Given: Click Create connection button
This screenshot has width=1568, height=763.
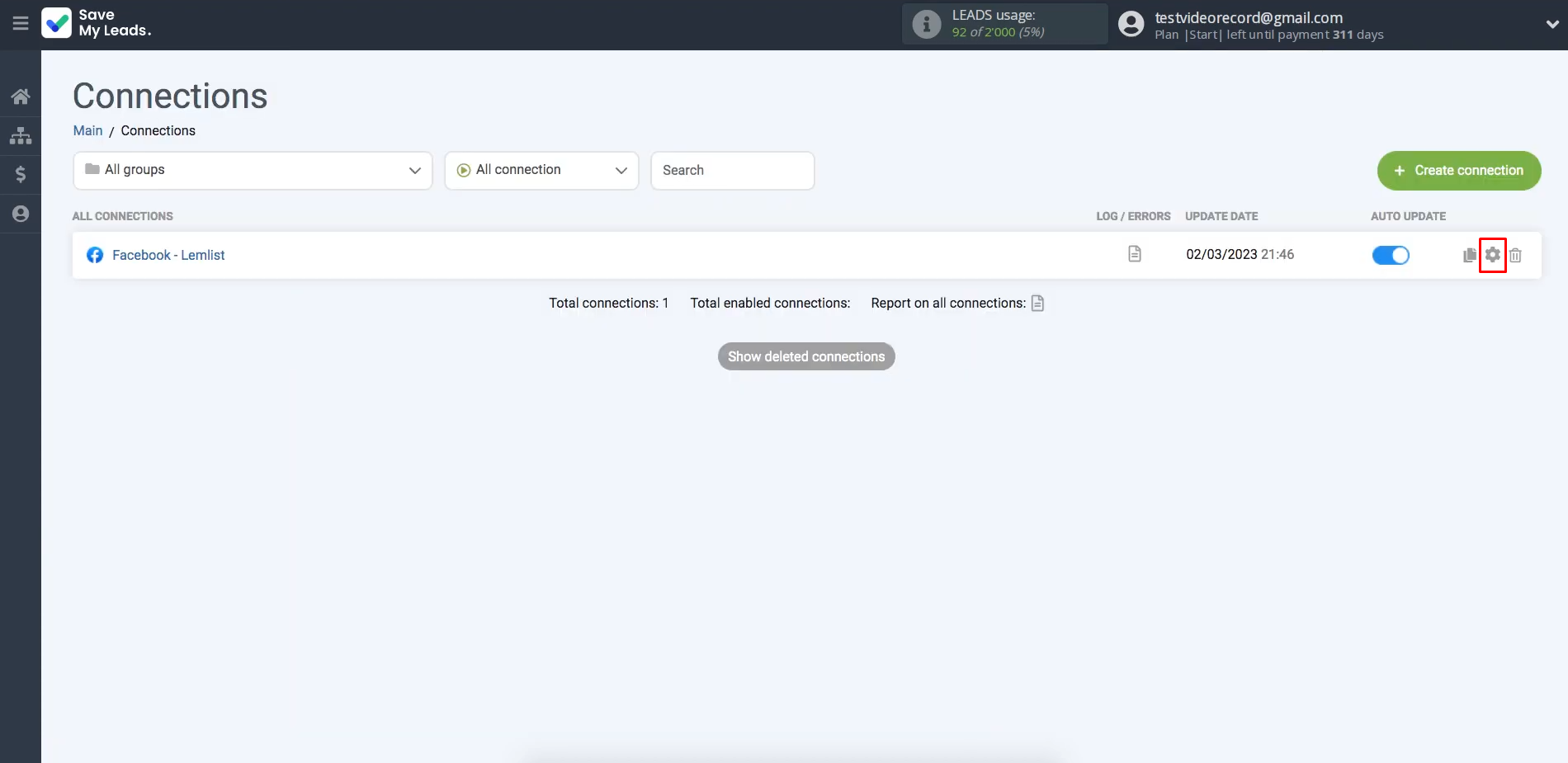Looking at the screenshot, I should (1458, 170).
